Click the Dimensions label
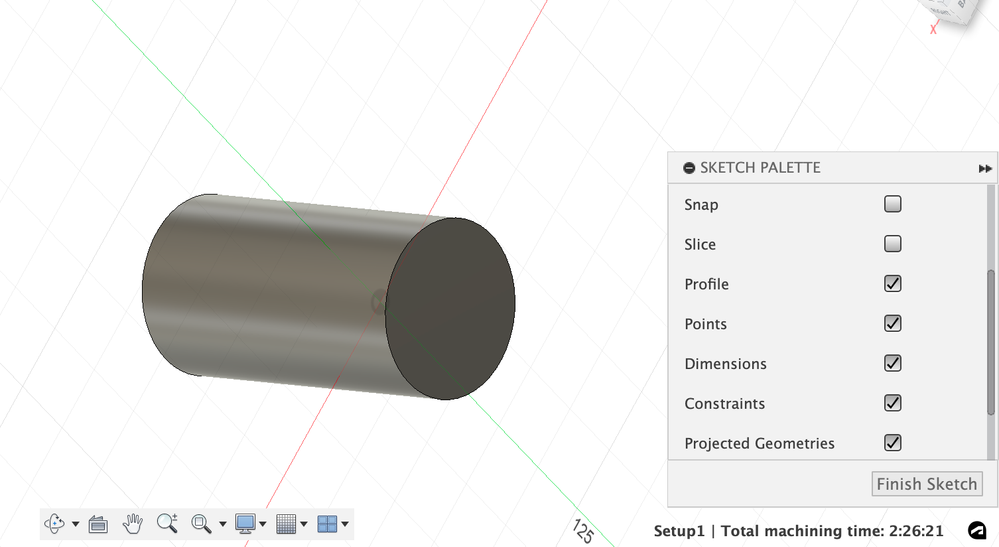The width and height of the screenshot is (999, 547). [725, 364]
